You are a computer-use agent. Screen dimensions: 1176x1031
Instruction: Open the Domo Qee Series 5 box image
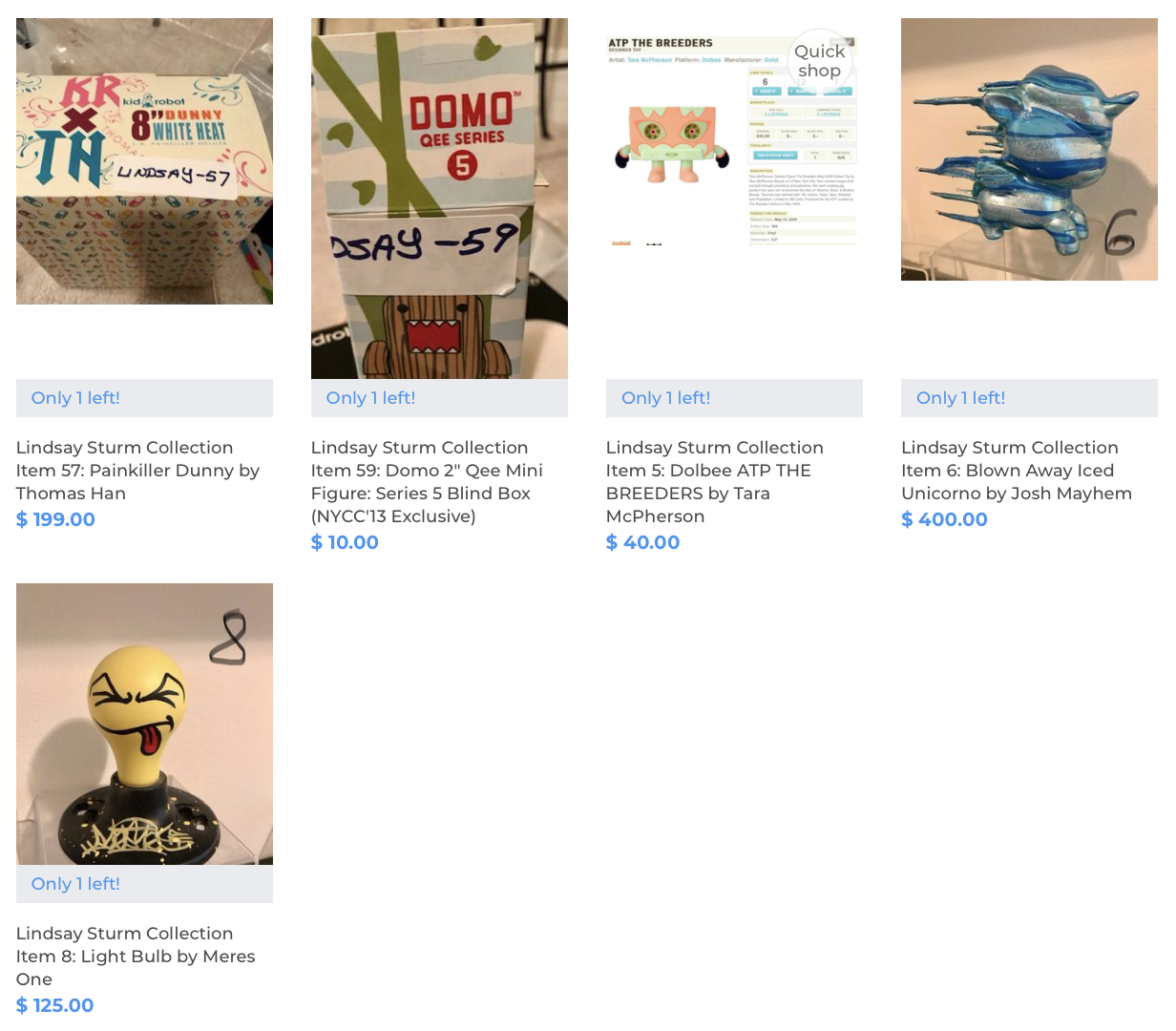tap(439, 199)
